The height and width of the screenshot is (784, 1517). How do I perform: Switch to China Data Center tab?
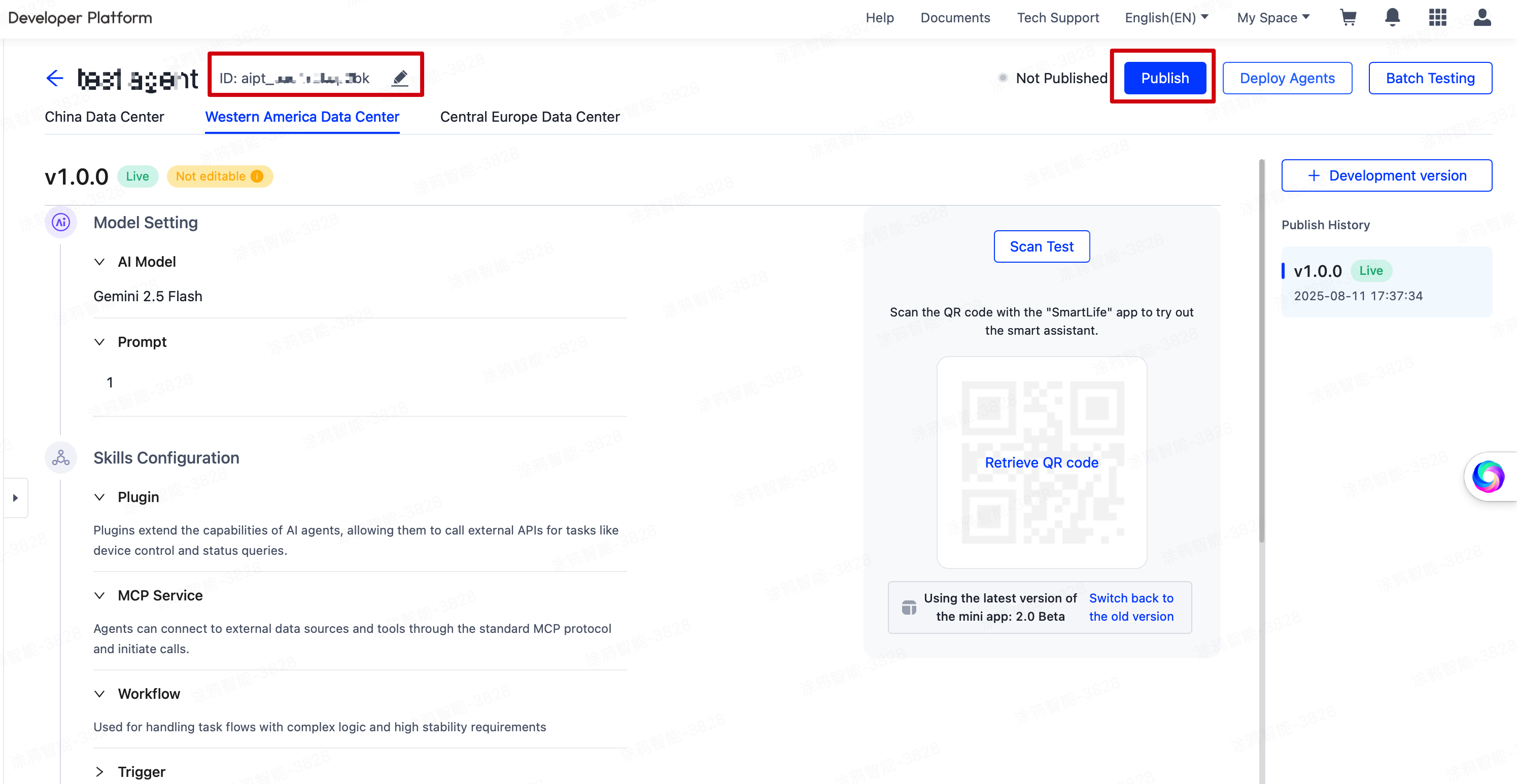point(104,117)
